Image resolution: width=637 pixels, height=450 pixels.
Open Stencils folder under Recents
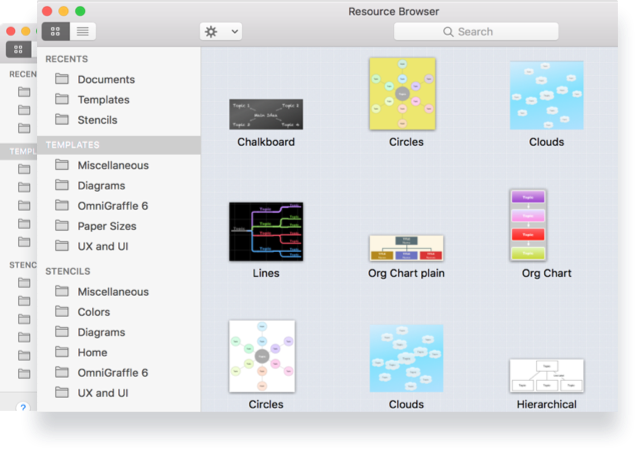tap(119, 120)
